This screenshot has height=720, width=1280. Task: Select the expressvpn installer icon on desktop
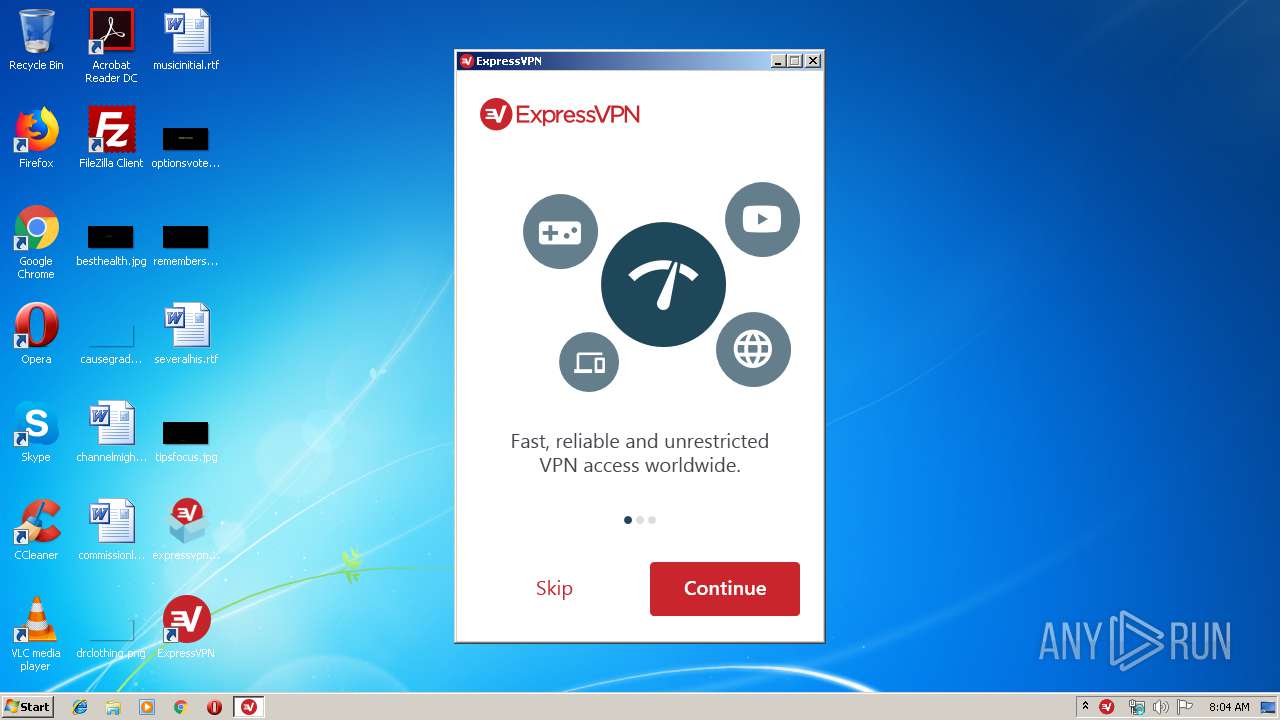[x=186, y=531]
